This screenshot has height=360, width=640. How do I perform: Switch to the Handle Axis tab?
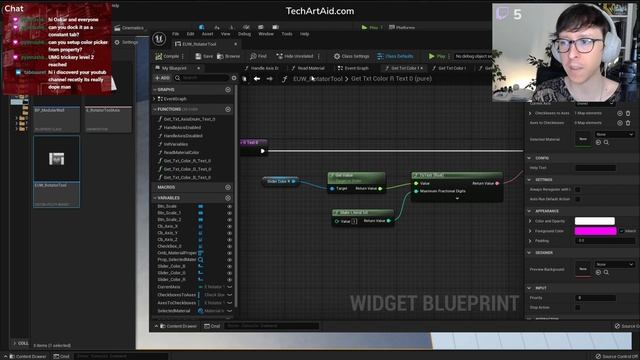point(261,68)
